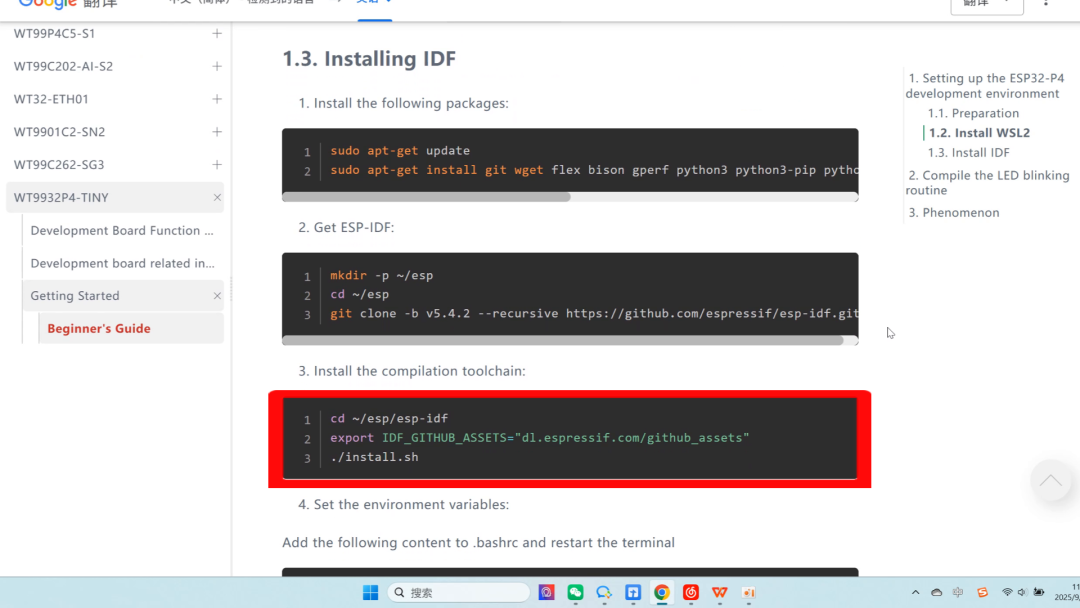Click 'Install the following packages' step text
This screenshot has height=608, width=1080.
click(x=404, y=103)
